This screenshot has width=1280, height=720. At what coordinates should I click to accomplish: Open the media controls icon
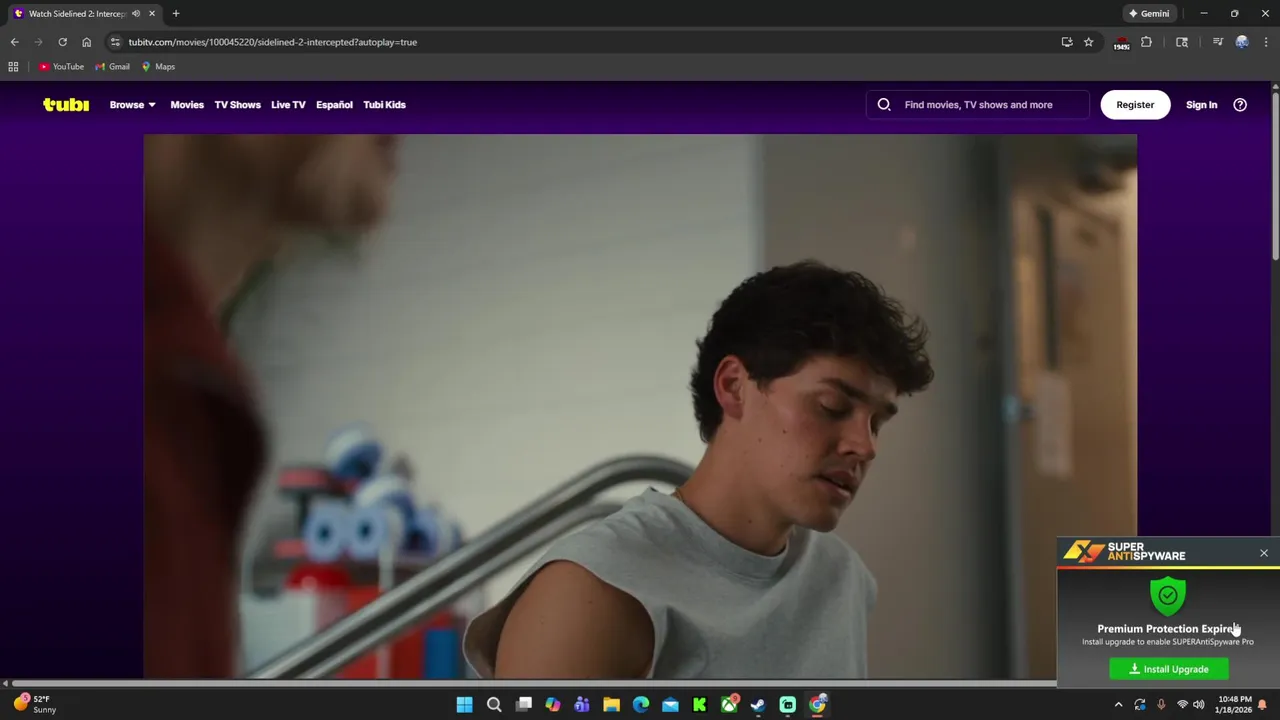click(x=1217, y=42)
